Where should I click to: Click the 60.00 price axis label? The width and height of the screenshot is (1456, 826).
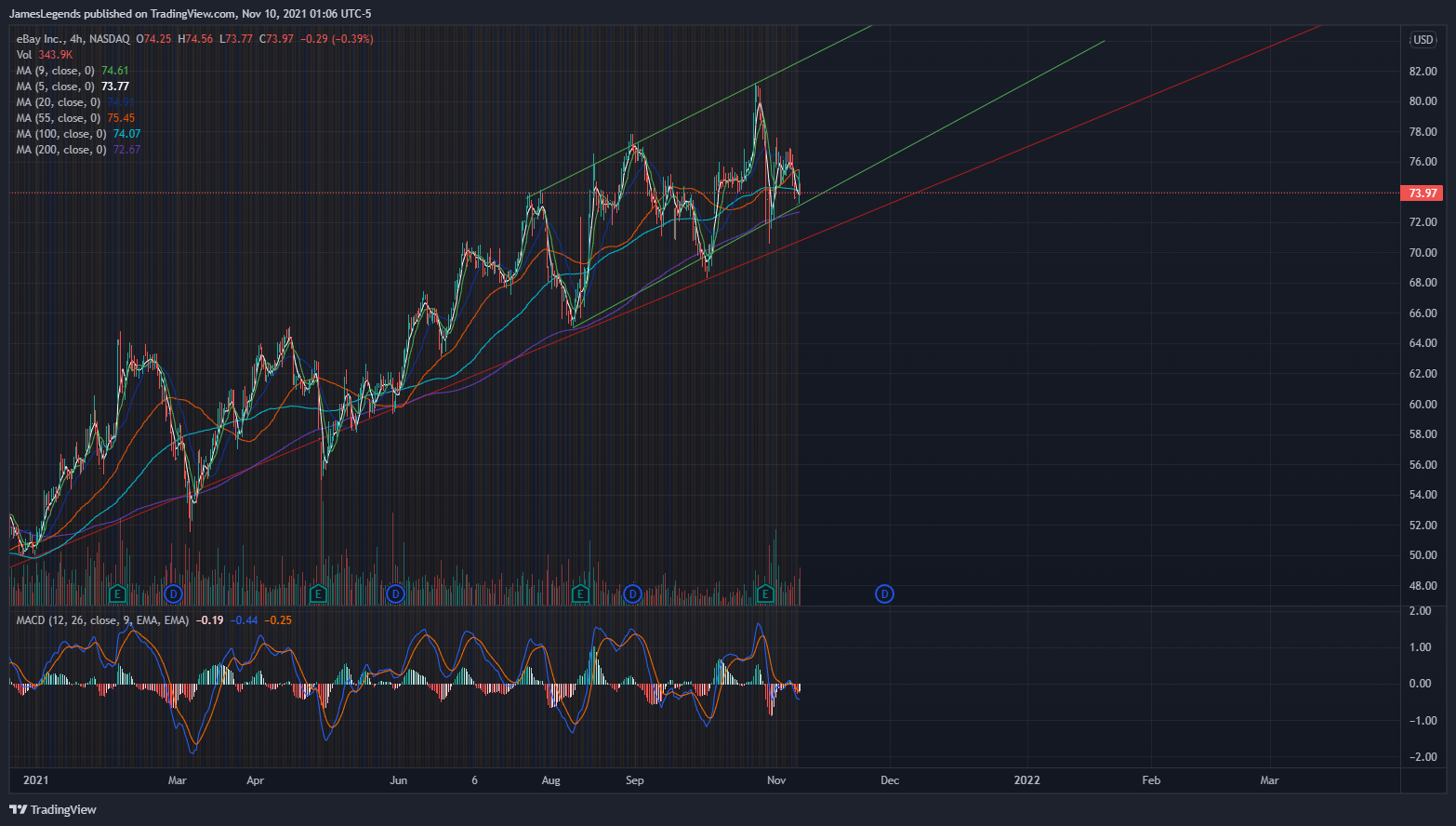[1423, 404]
